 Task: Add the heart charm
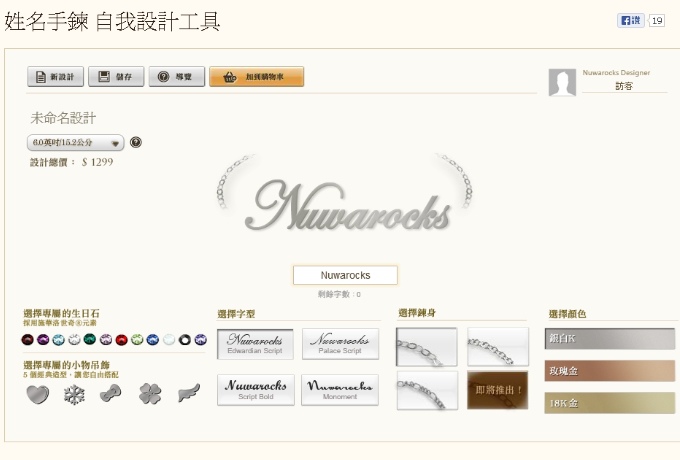38,394
